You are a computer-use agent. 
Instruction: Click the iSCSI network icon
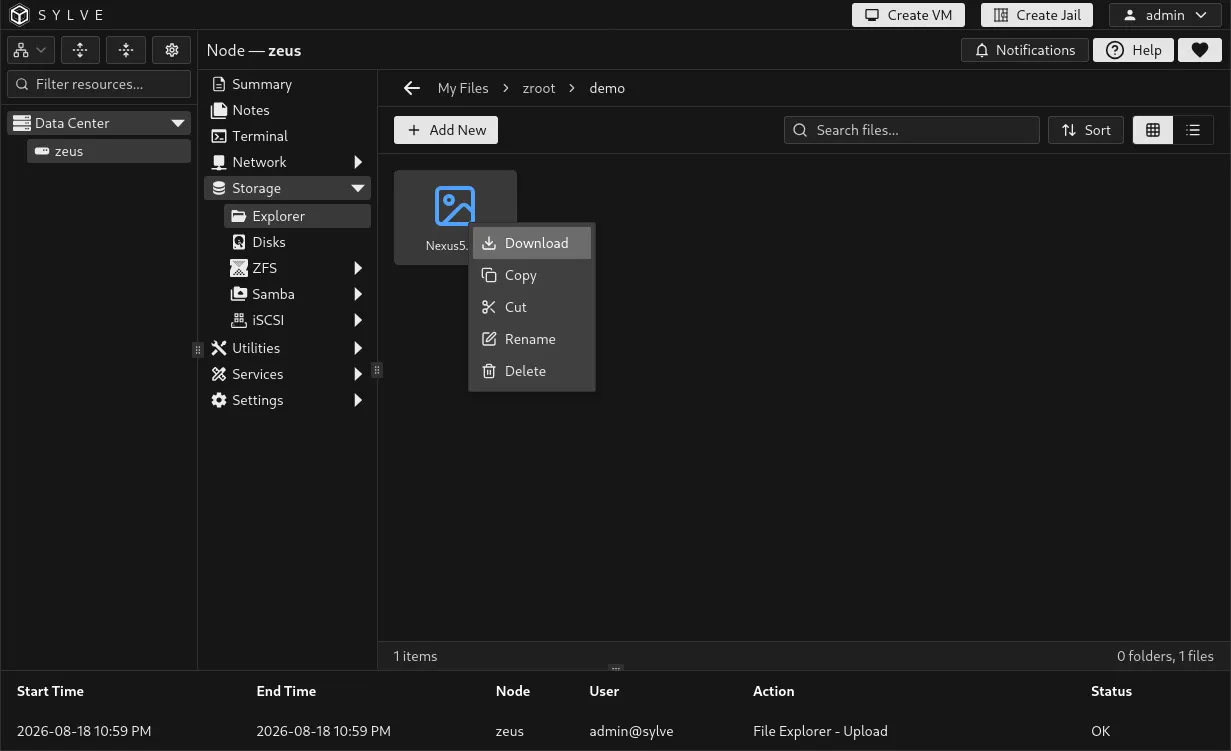(x=239, y=320)
